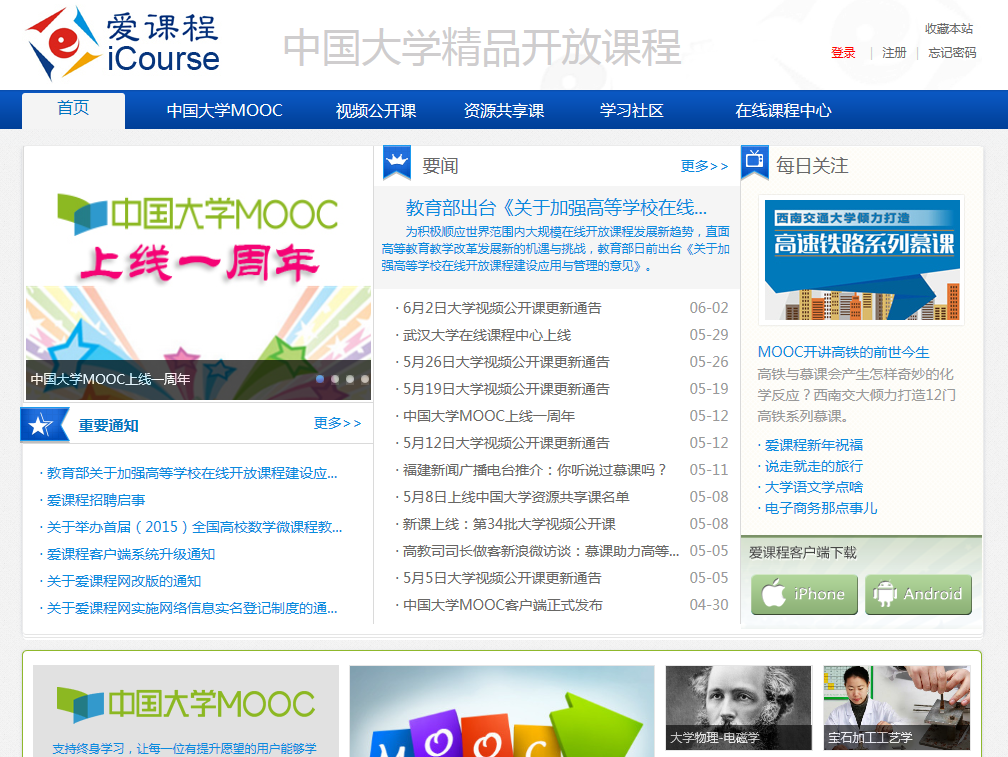Click the 注册 register link

coord(894,53)
